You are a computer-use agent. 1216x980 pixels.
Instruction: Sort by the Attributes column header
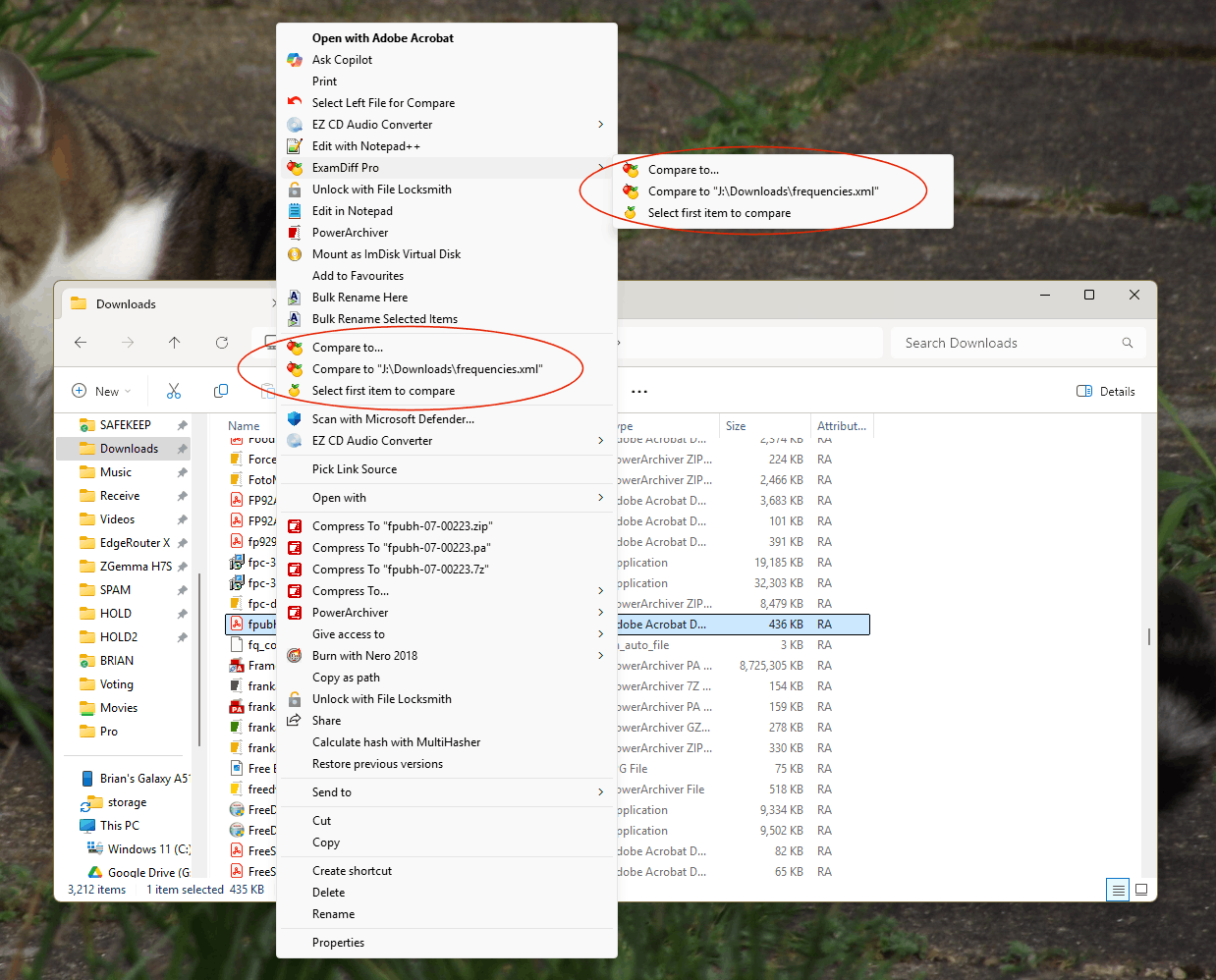click(x=842, y=426)
